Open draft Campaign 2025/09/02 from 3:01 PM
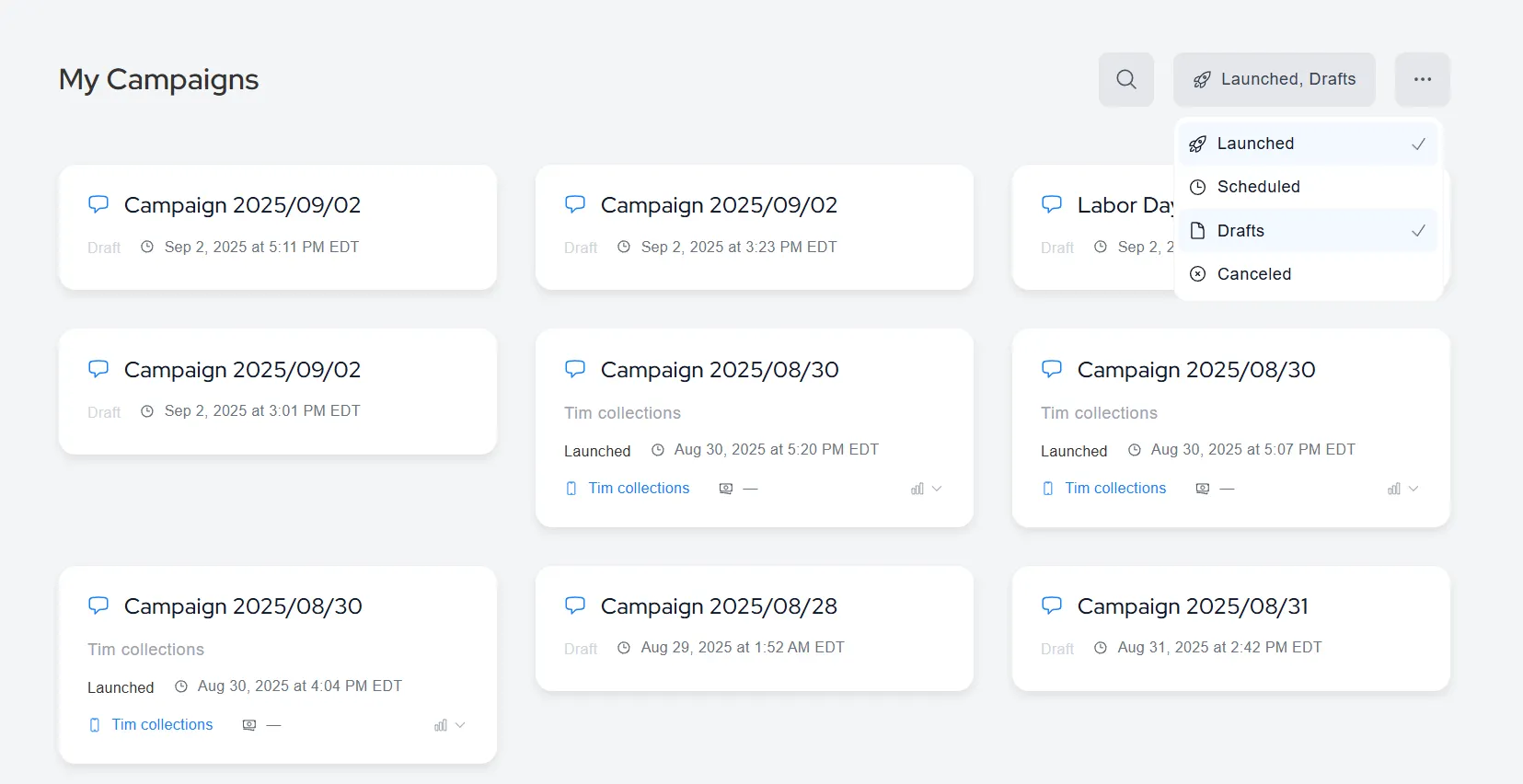 tap(242, 370)
